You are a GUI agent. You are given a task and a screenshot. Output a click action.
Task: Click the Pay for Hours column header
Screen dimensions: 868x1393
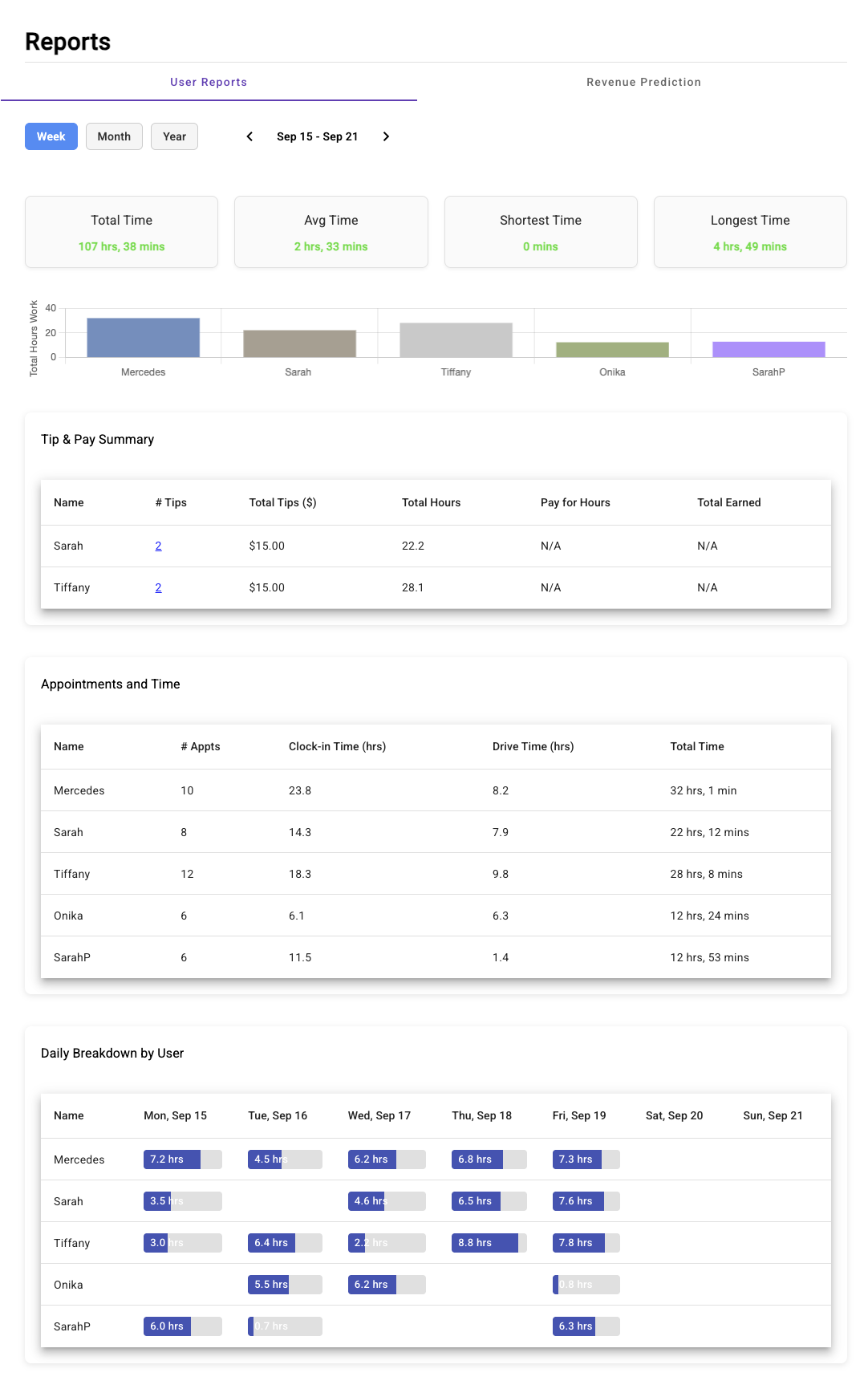coord(575,502)
